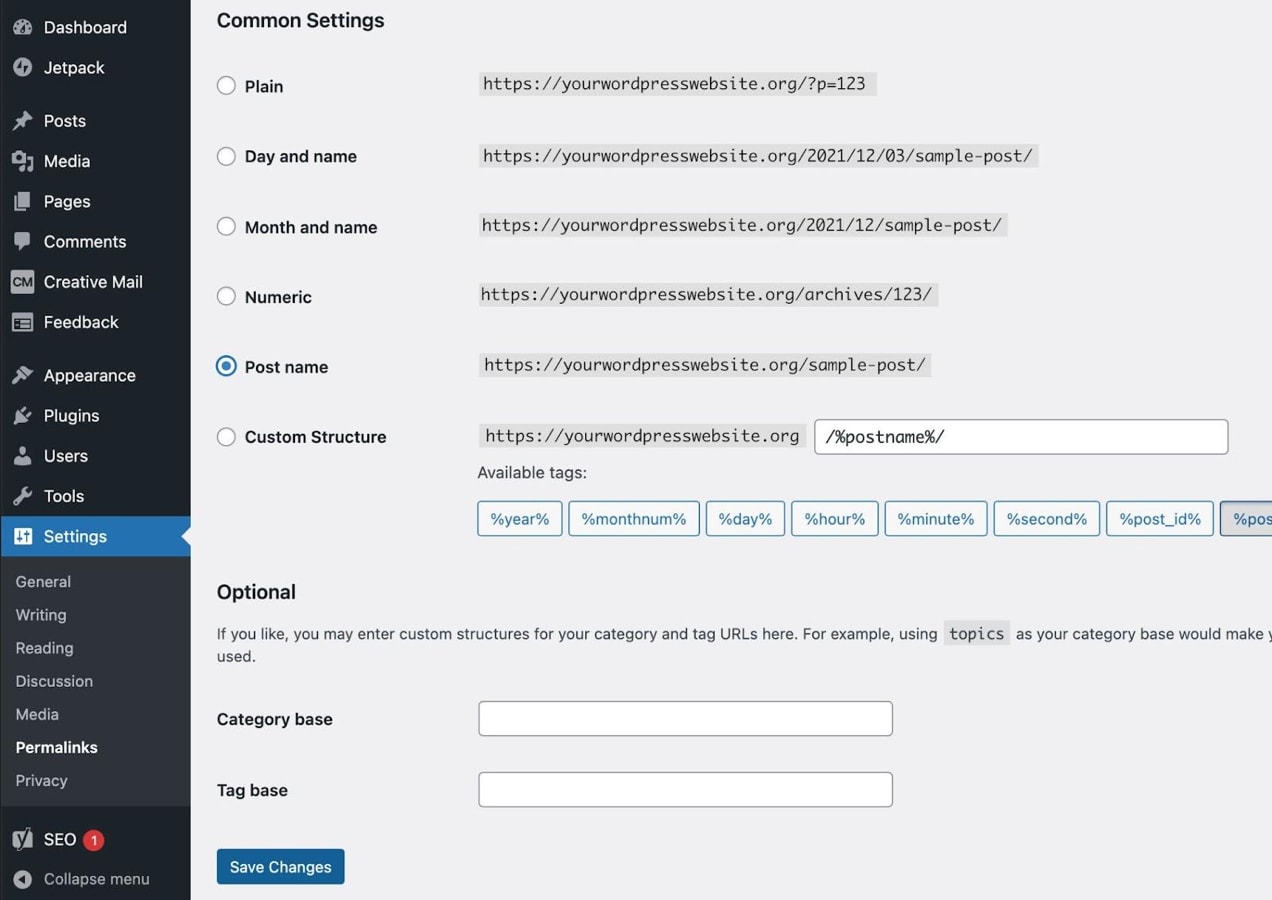Select the Plain permalink structure

coord(226,85)
